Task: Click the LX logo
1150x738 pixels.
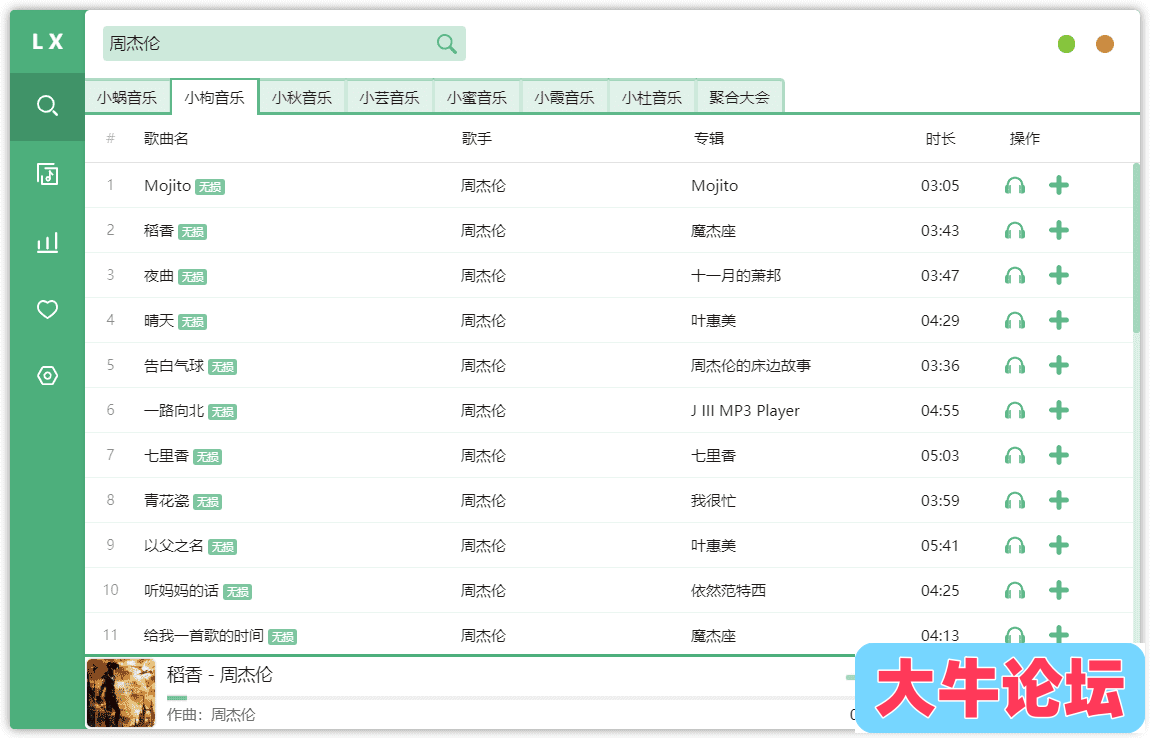Action: tap(48, 42)
